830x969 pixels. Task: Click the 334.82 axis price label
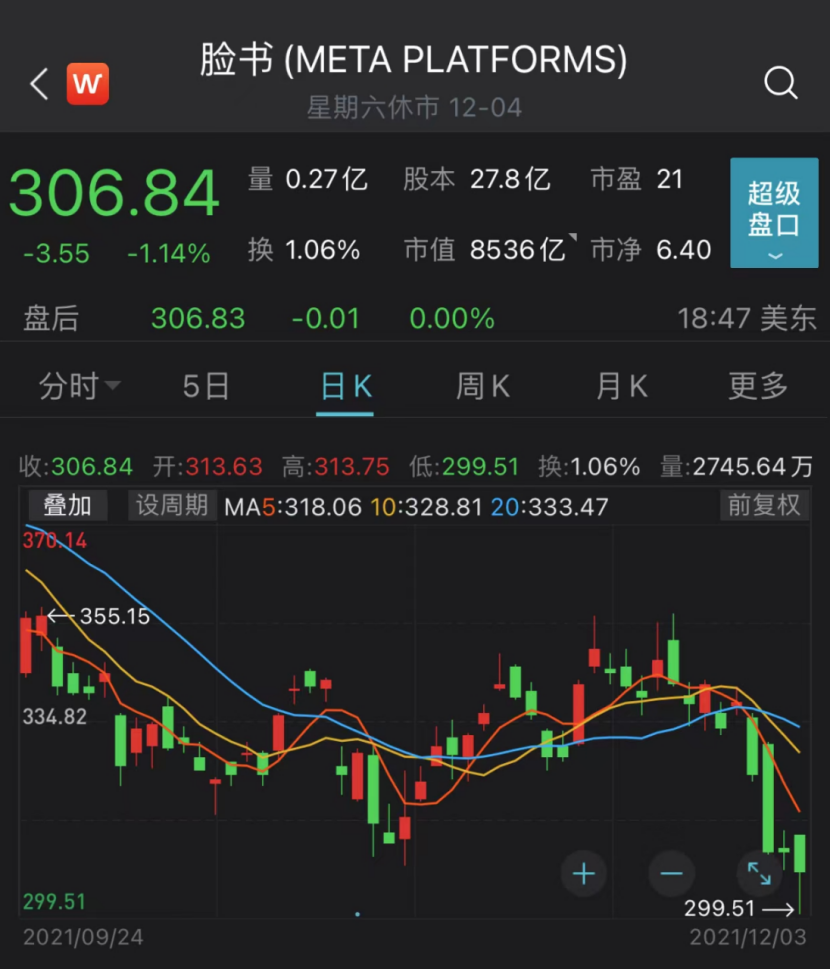(x=54, y=717)
